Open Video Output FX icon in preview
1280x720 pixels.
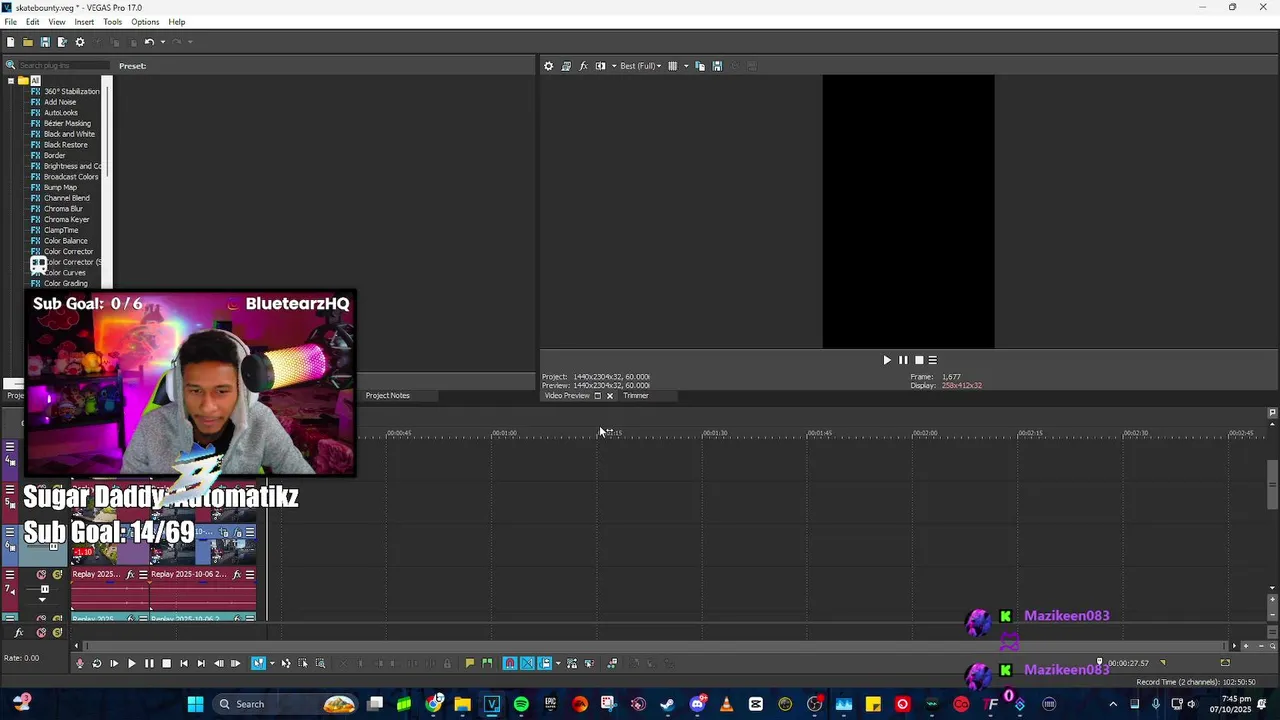tap(583, 66)
